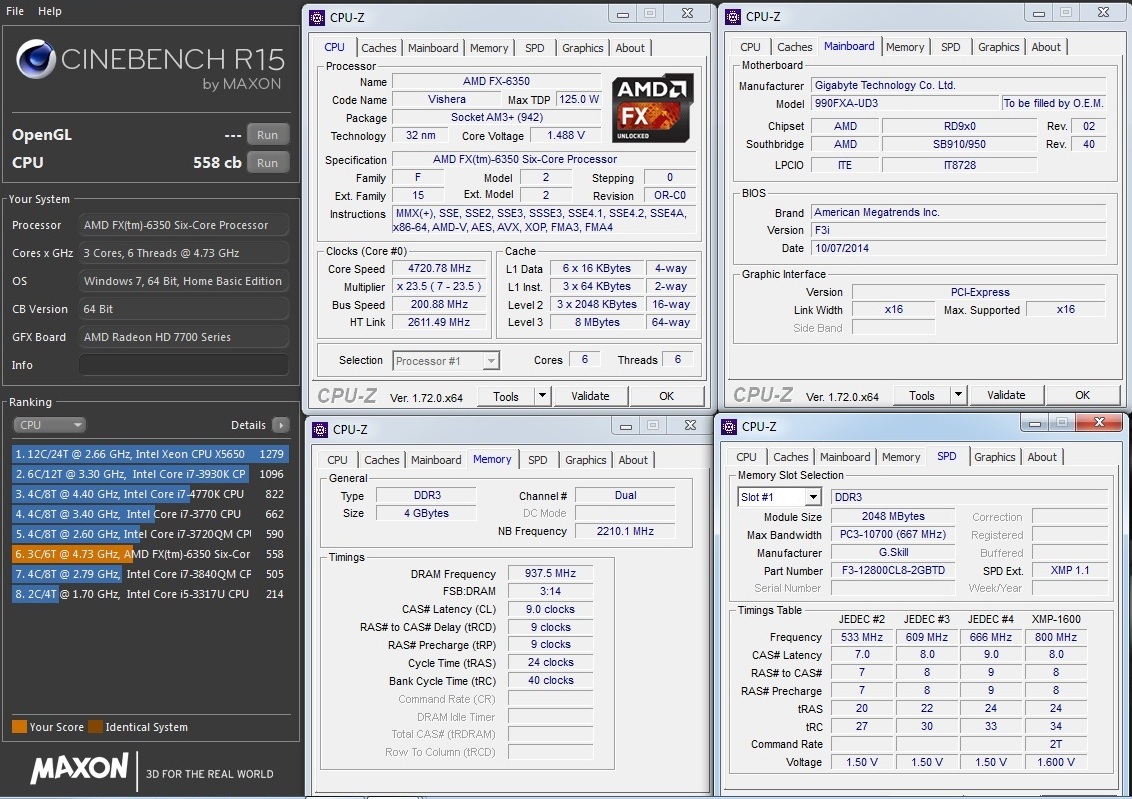This screenshot has width=1132, height=799.
Task: Click the MAXON logo at bottom
Action: tap(79, 768)
